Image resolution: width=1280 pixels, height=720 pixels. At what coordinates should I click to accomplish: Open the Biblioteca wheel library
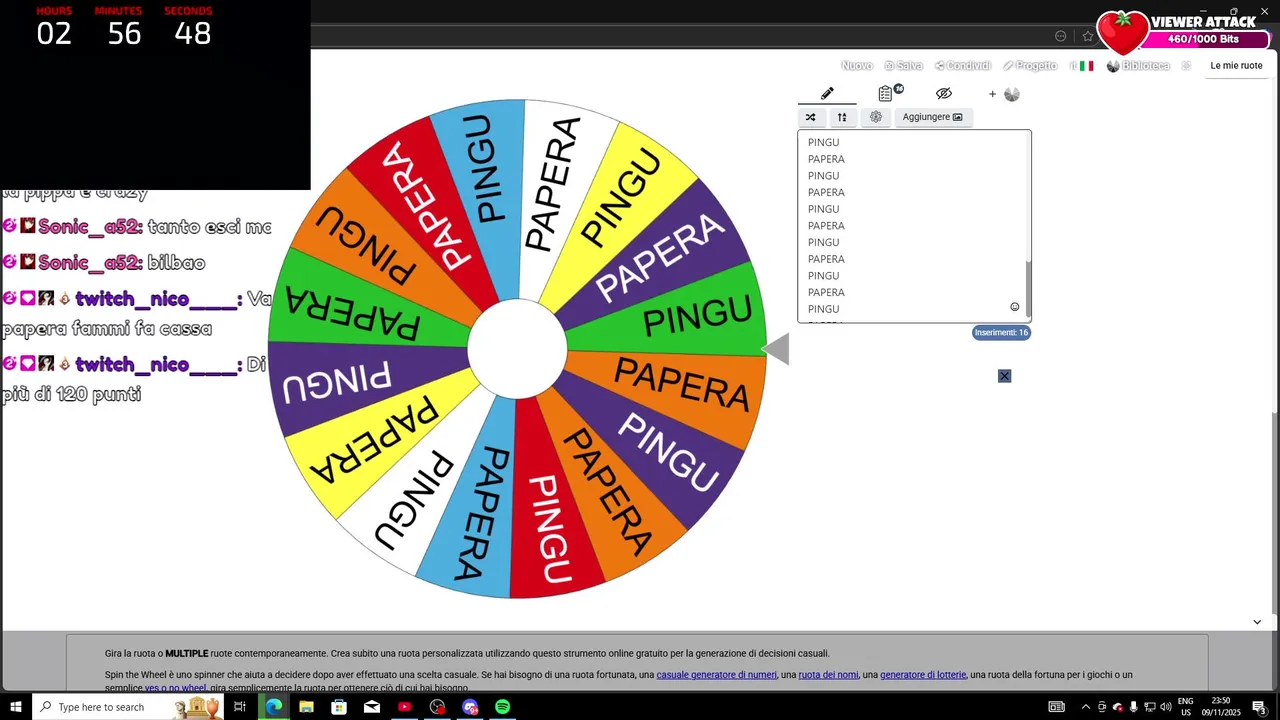1138,66
